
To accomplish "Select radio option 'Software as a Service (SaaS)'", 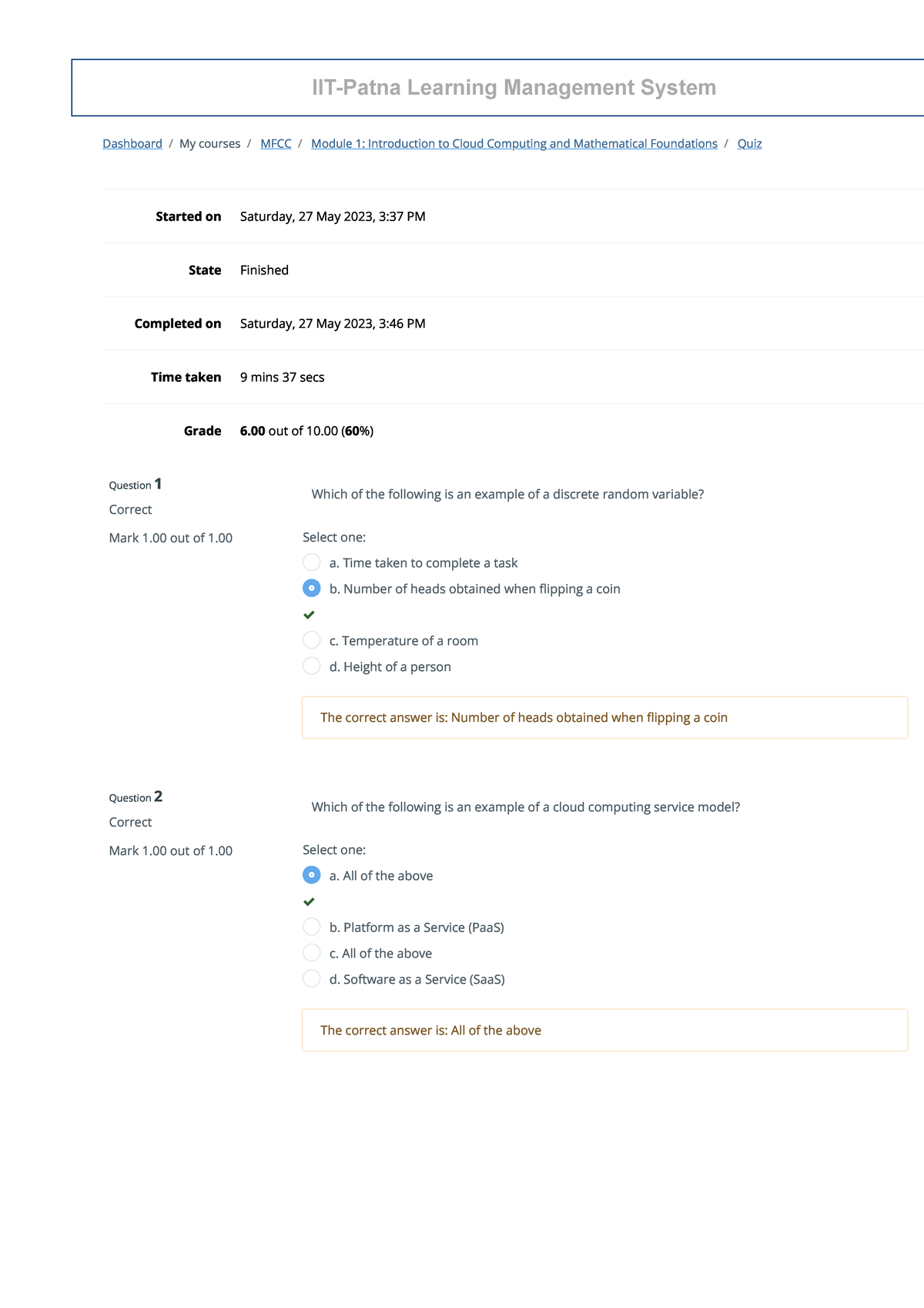I will coord(311,978).
